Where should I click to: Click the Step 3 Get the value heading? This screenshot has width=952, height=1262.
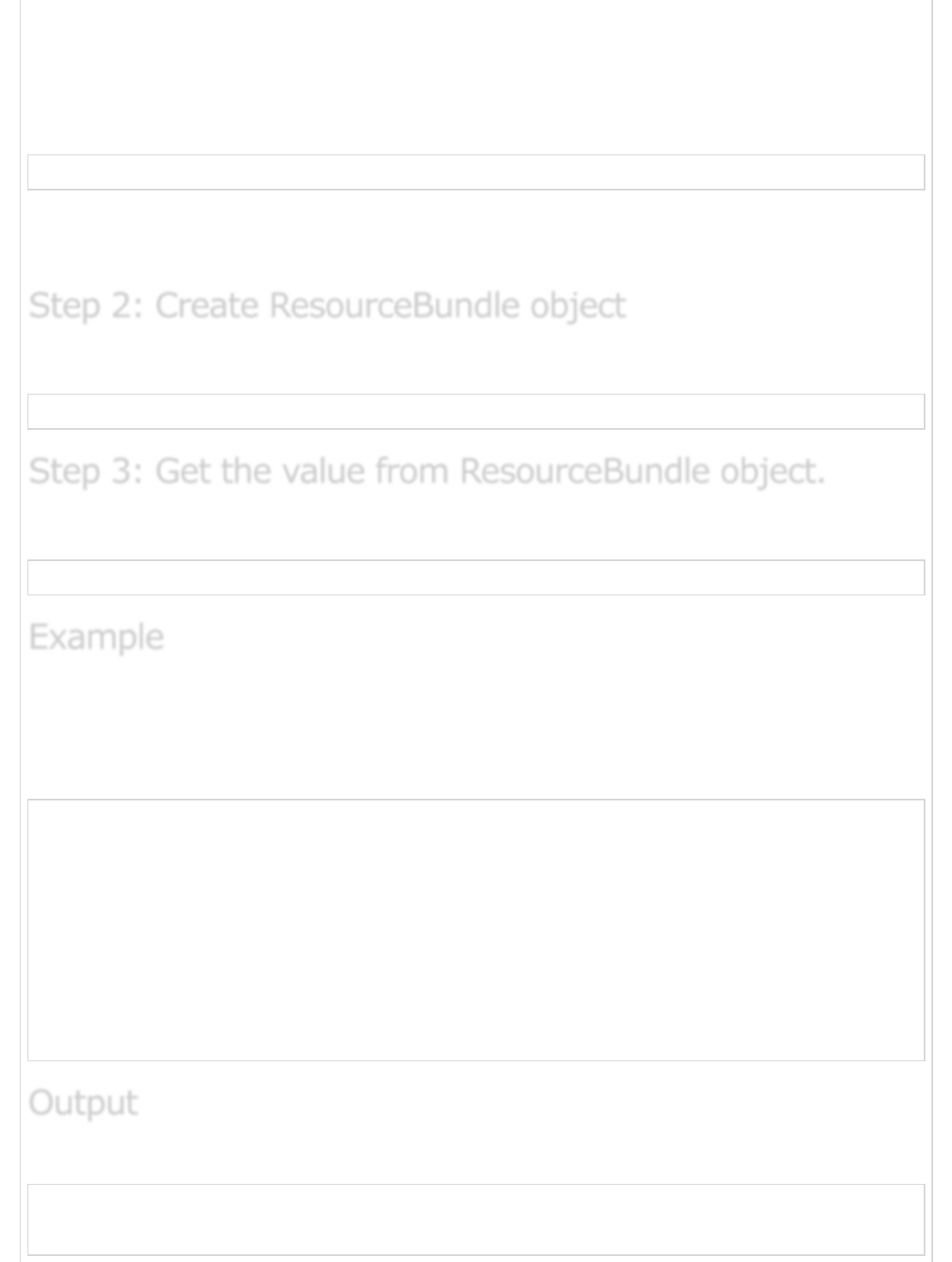426,472
